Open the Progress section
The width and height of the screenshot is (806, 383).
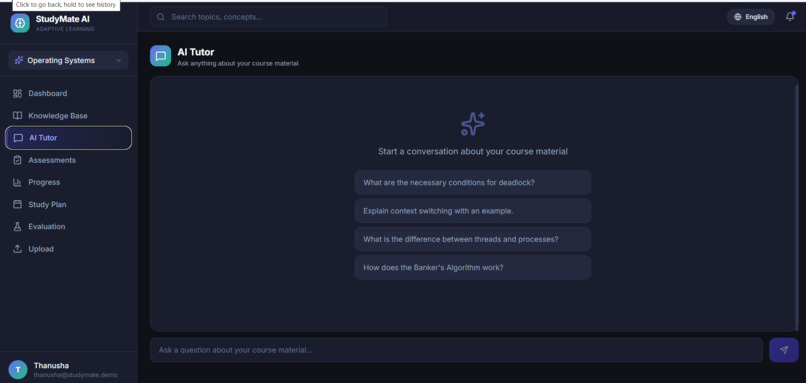click(x=68, y=183)
